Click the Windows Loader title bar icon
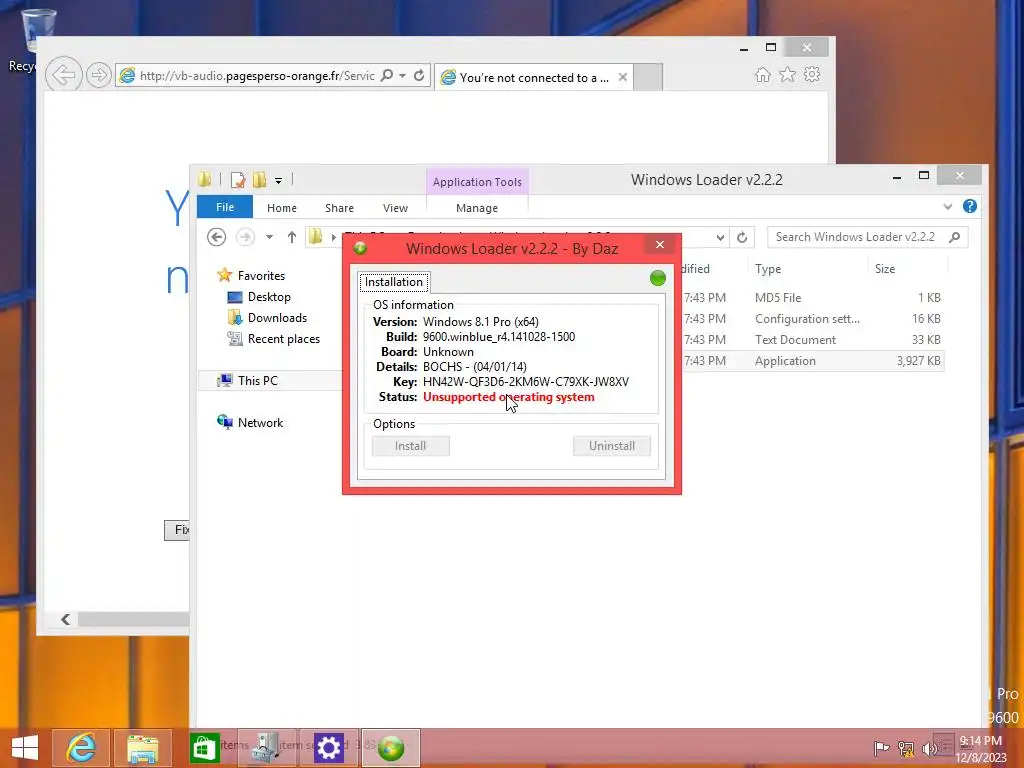 click(360, 248)
